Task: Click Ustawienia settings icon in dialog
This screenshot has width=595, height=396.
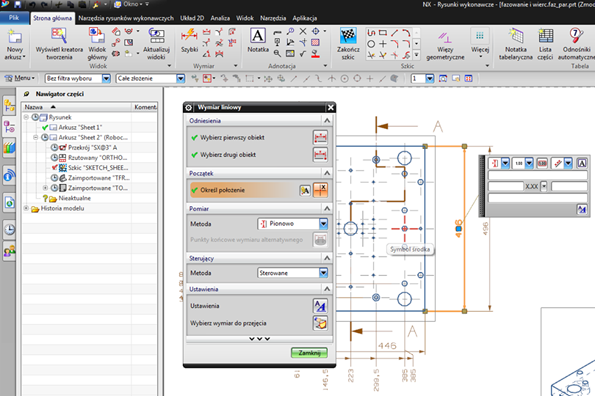Action: pyautogui.click(x=320, y=306)
